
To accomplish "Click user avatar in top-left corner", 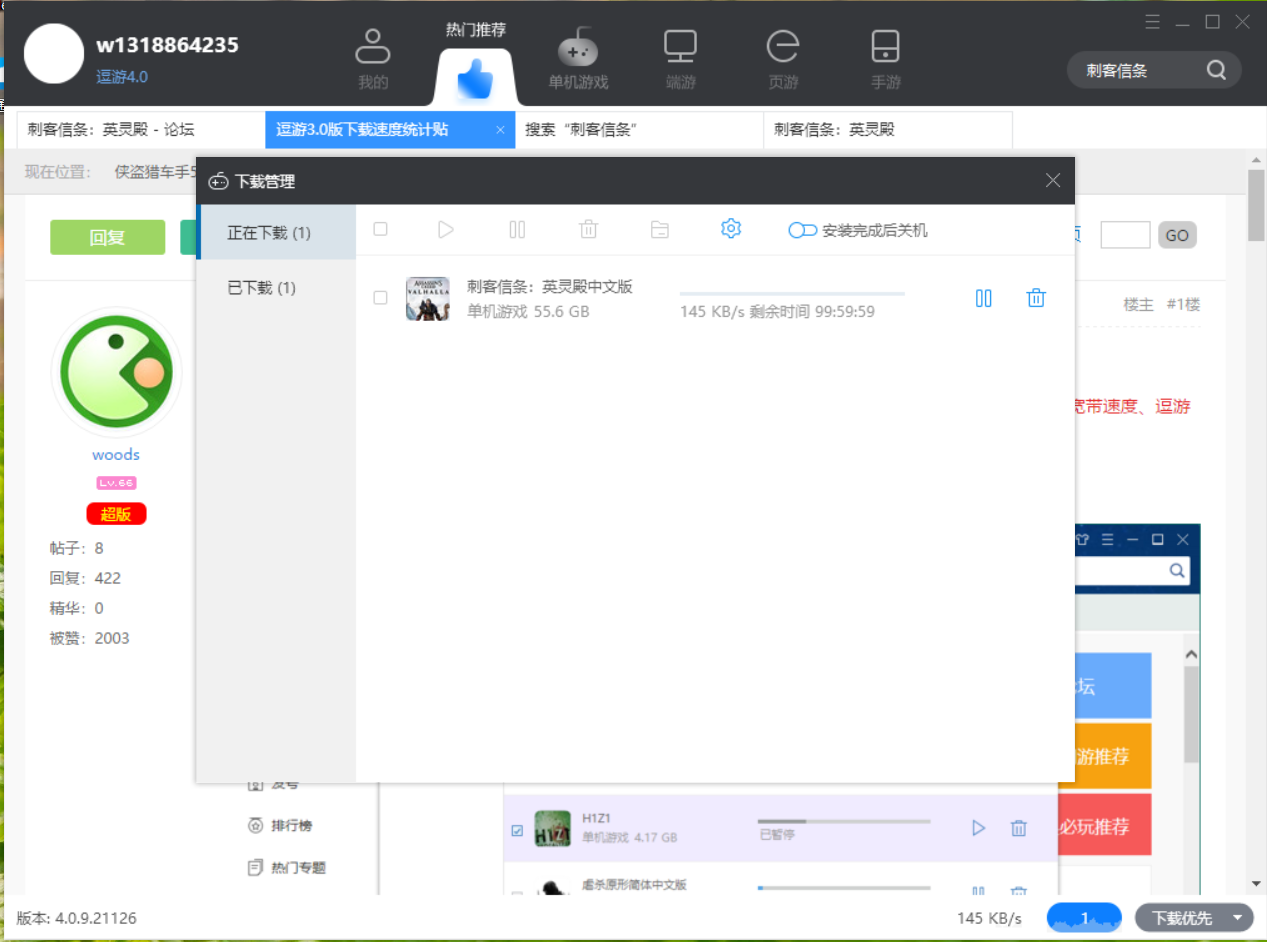I will [53, 54].
